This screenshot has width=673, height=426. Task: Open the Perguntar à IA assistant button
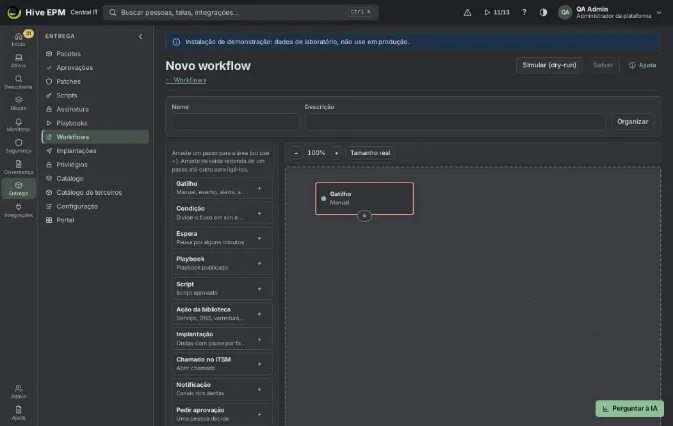(x=629, y=409)
